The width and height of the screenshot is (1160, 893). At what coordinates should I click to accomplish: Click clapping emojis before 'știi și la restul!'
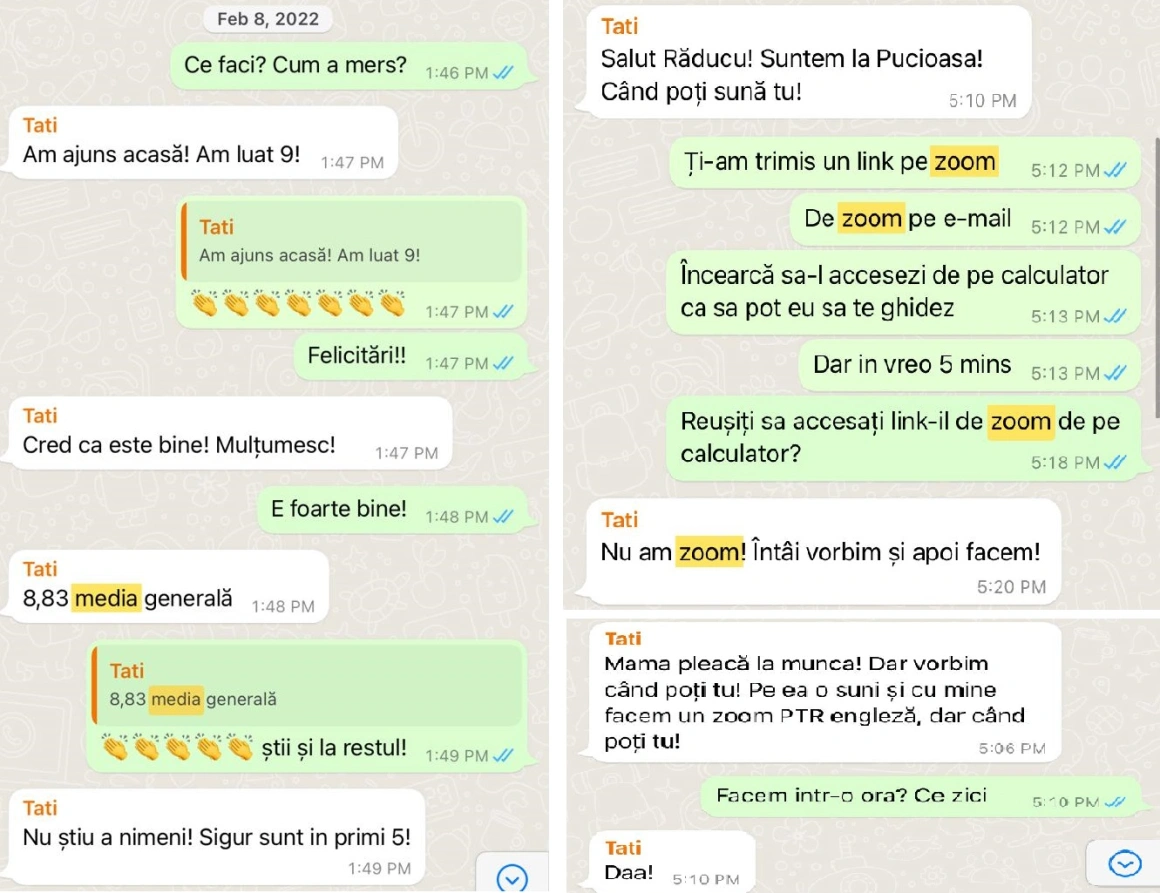178,747
